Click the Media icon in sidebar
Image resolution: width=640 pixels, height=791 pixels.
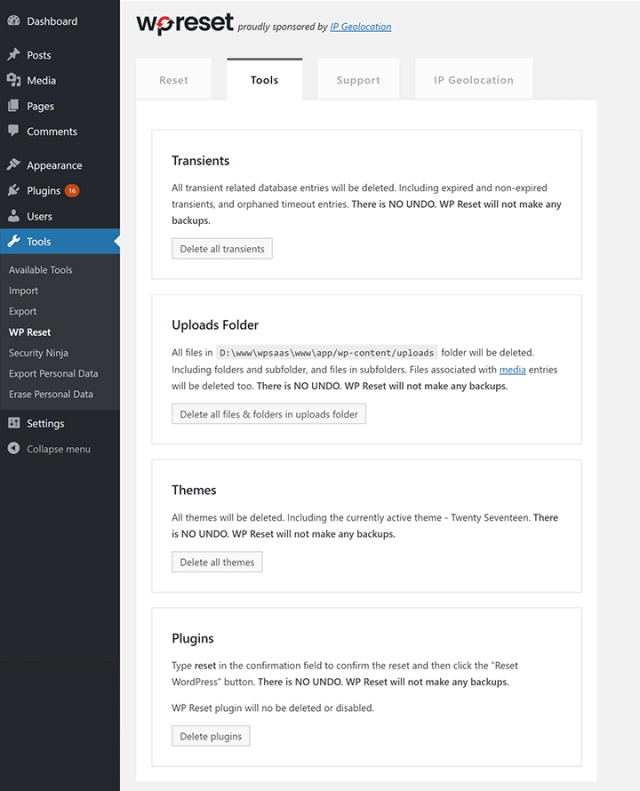(x=14, y=80)
